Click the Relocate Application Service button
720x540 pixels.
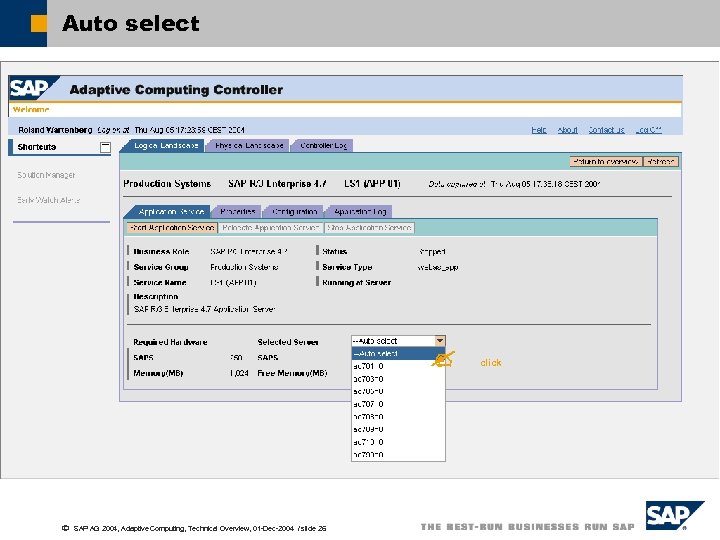click(270, 228)
